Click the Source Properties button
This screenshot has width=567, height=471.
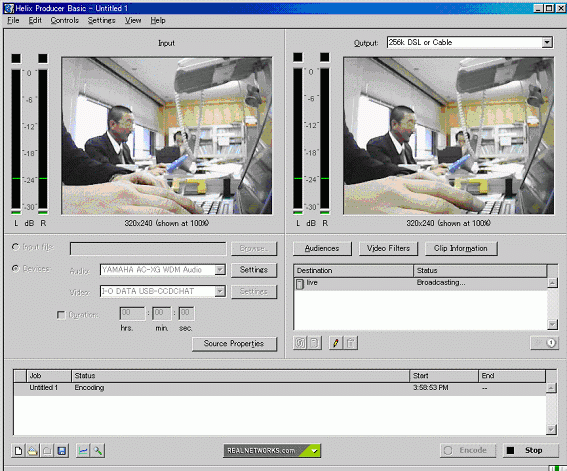234,344
